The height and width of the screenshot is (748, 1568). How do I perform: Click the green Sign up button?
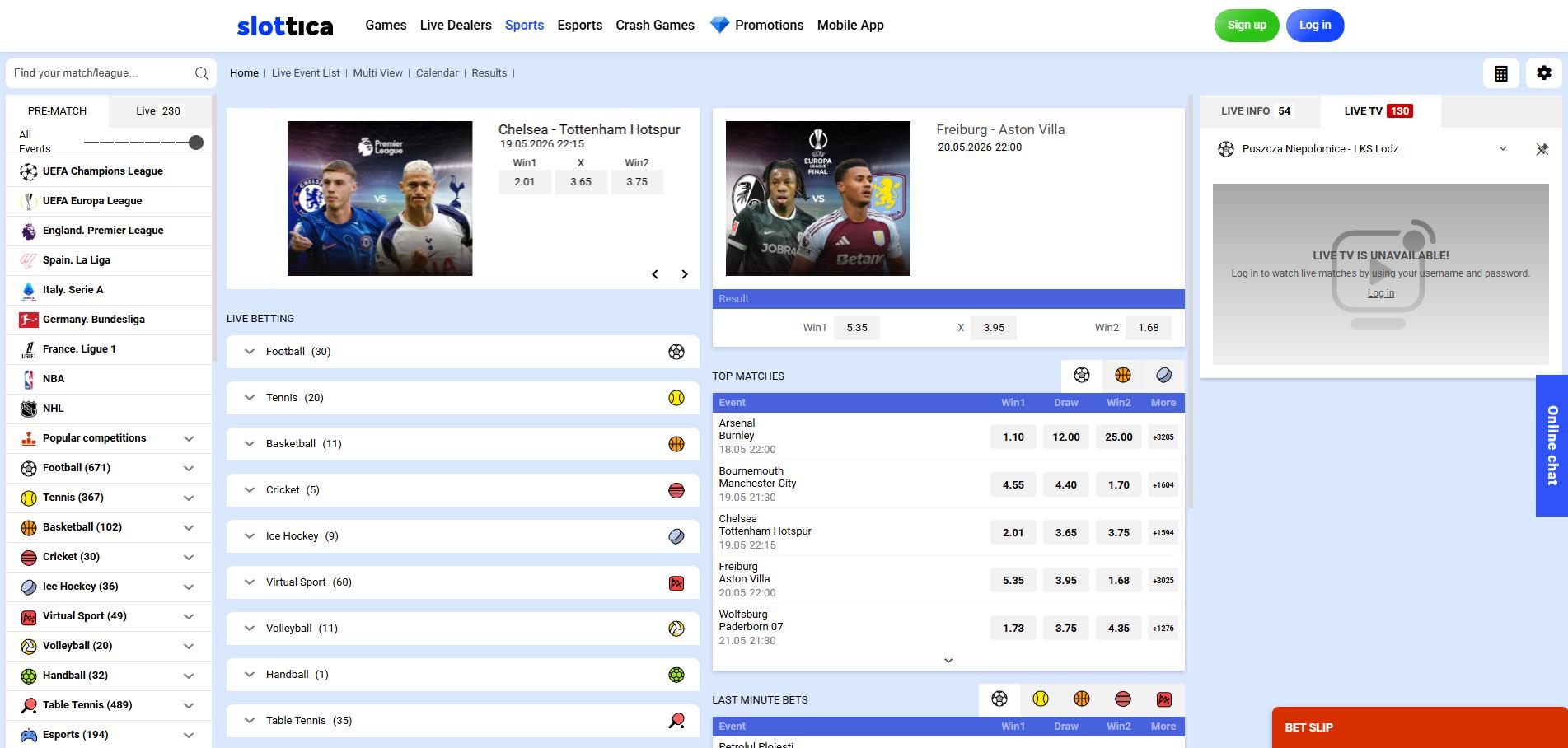click(1247, 26)
